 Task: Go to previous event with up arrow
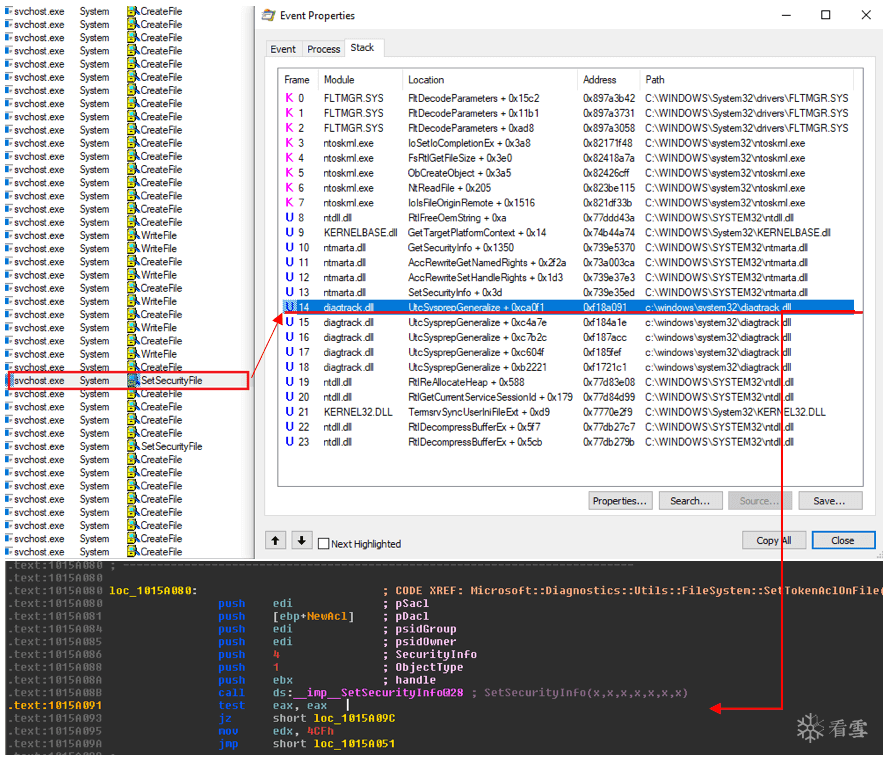275,540
